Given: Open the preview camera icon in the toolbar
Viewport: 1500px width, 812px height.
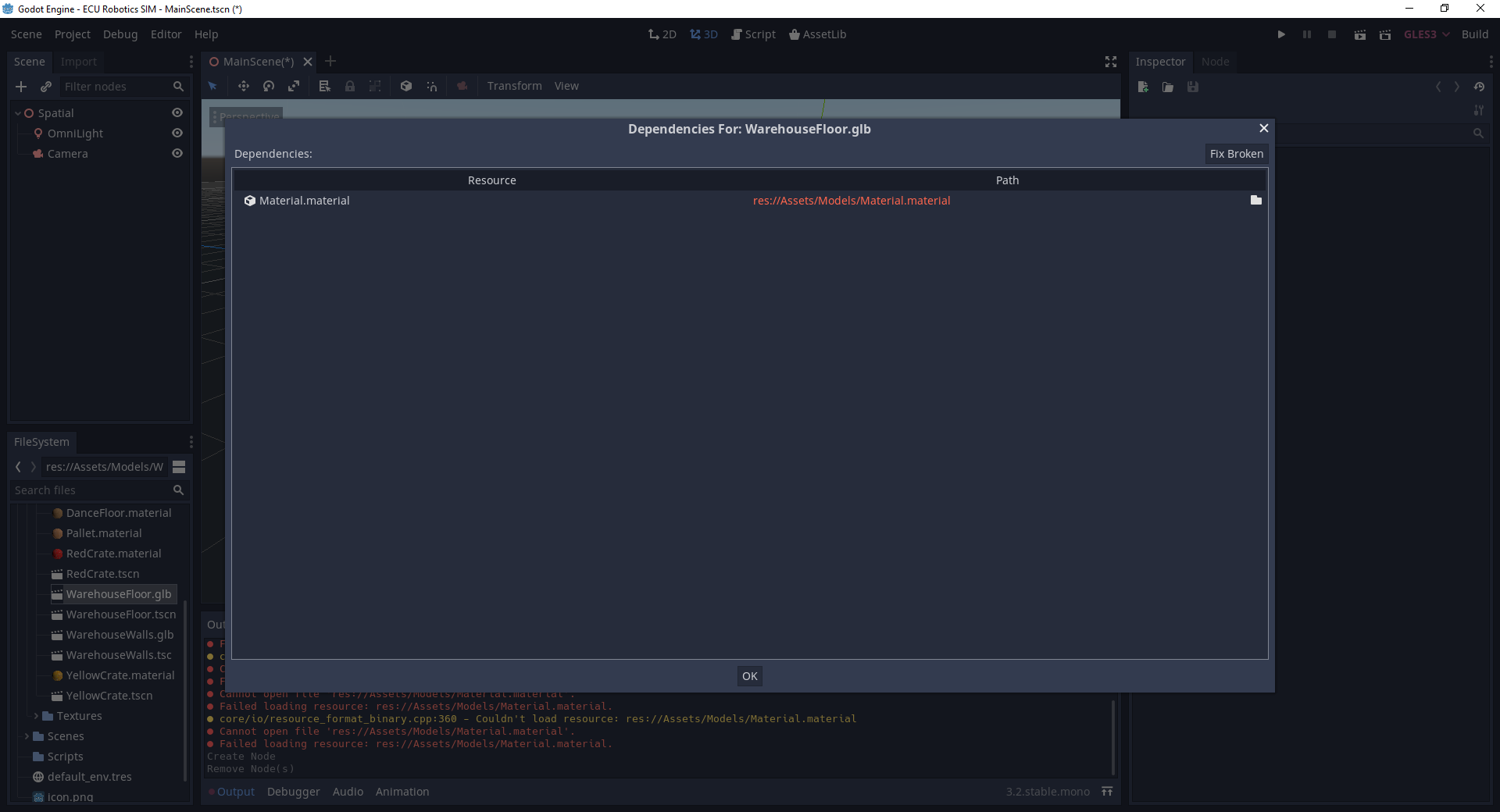Looking at the screenshot, I should tap(462, 86).
